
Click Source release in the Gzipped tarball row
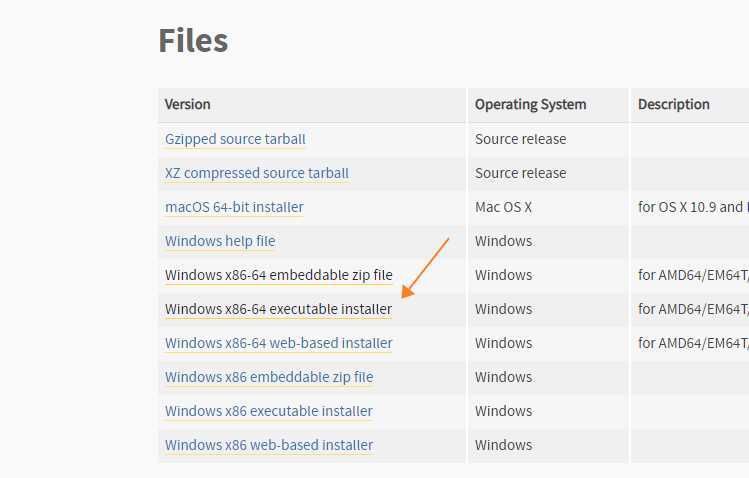520,139
